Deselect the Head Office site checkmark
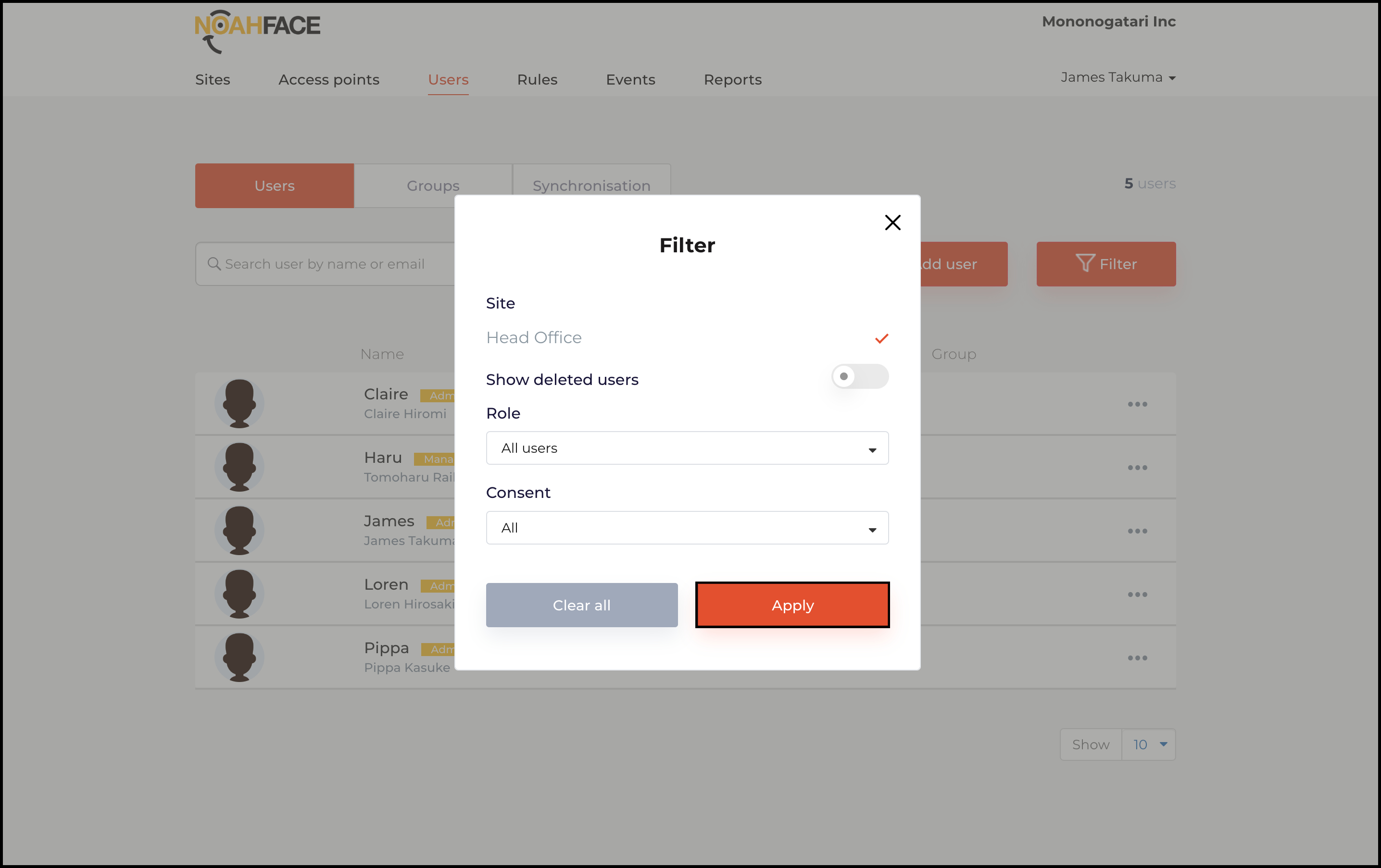The height and width of the screenshot is (868, 1381). pos(881,338)
